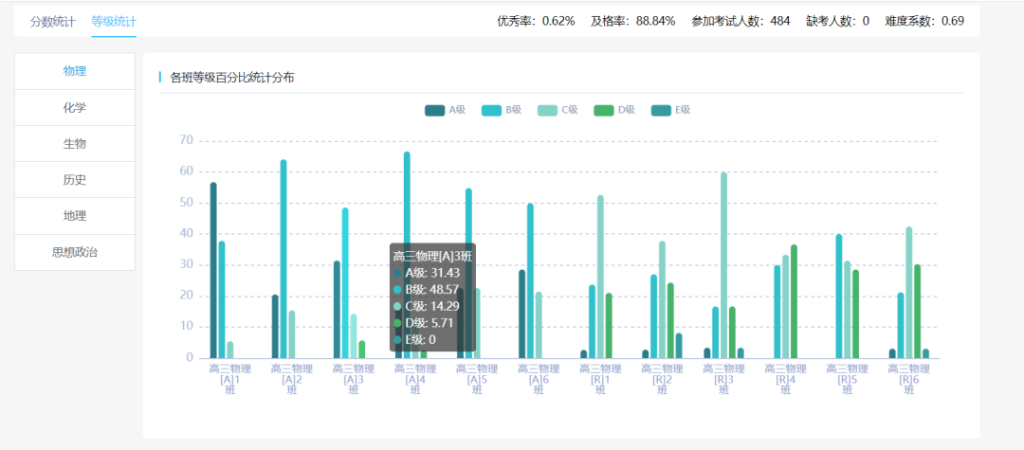The image size is (1024, 450).
Task: Click the 高三物理[R]5班 axis label
Action: tap(847, 379)
